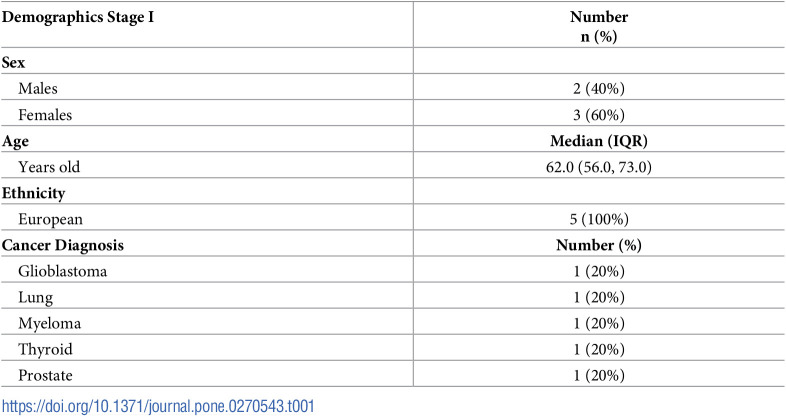Click the Males row label
This screenshot has height=417, width=786.
point(38,89)
